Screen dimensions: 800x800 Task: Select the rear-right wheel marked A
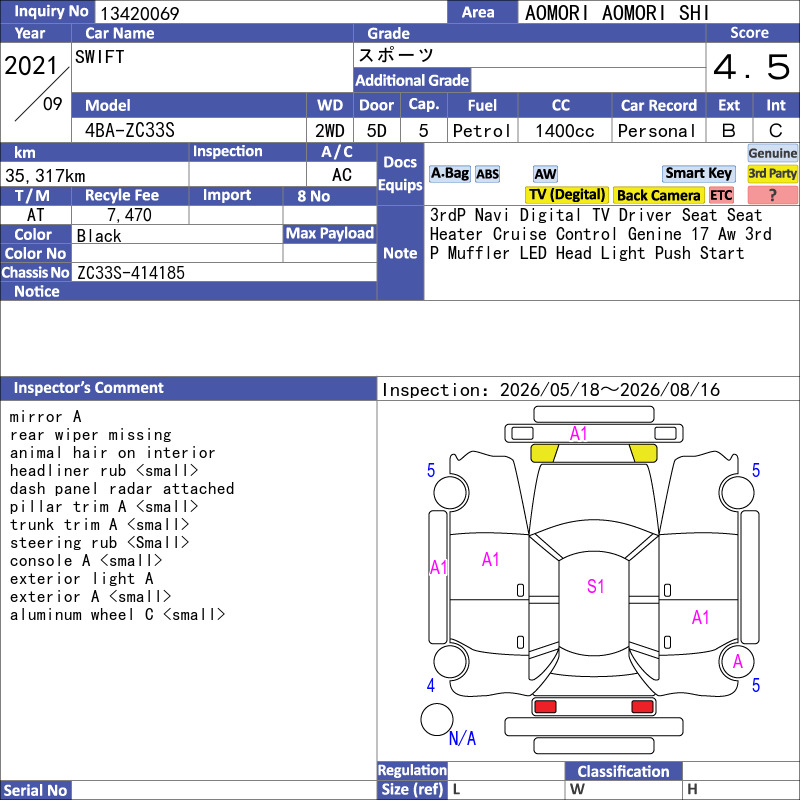click(737, 662)
